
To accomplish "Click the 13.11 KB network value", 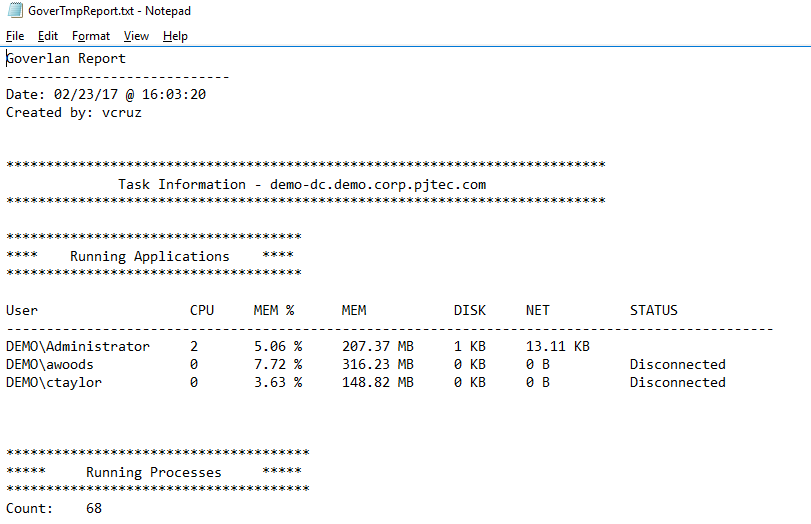I will [557, 346].
